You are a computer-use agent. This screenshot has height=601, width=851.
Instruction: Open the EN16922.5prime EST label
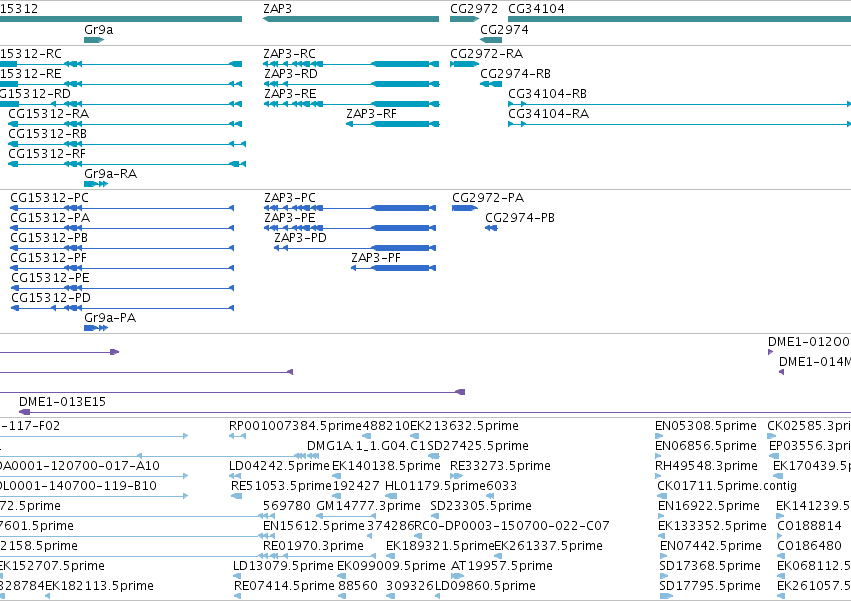(709, 507)
